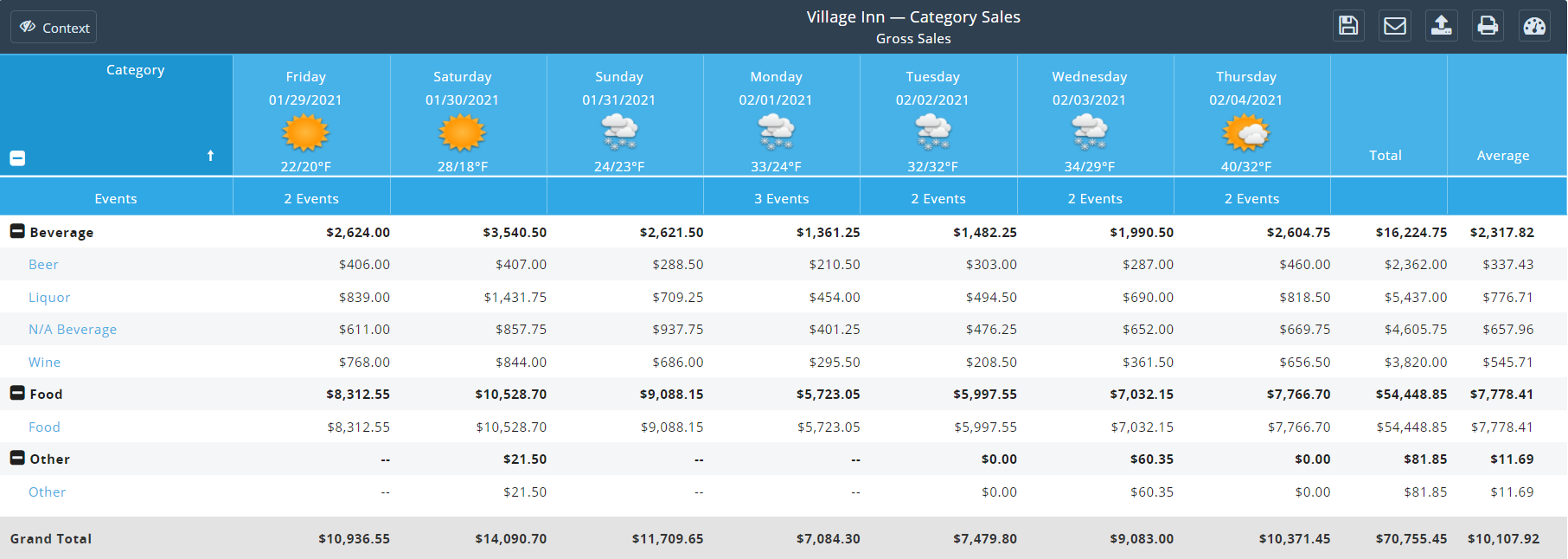
Task: Click the print report icon
Action: coord(1488,26)
